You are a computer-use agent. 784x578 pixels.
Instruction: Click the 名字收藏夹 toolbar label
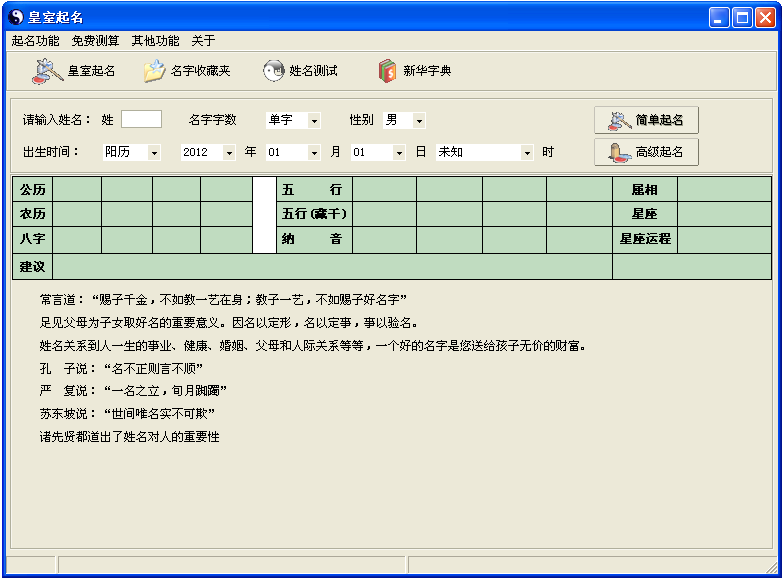[x=200, y=71]
